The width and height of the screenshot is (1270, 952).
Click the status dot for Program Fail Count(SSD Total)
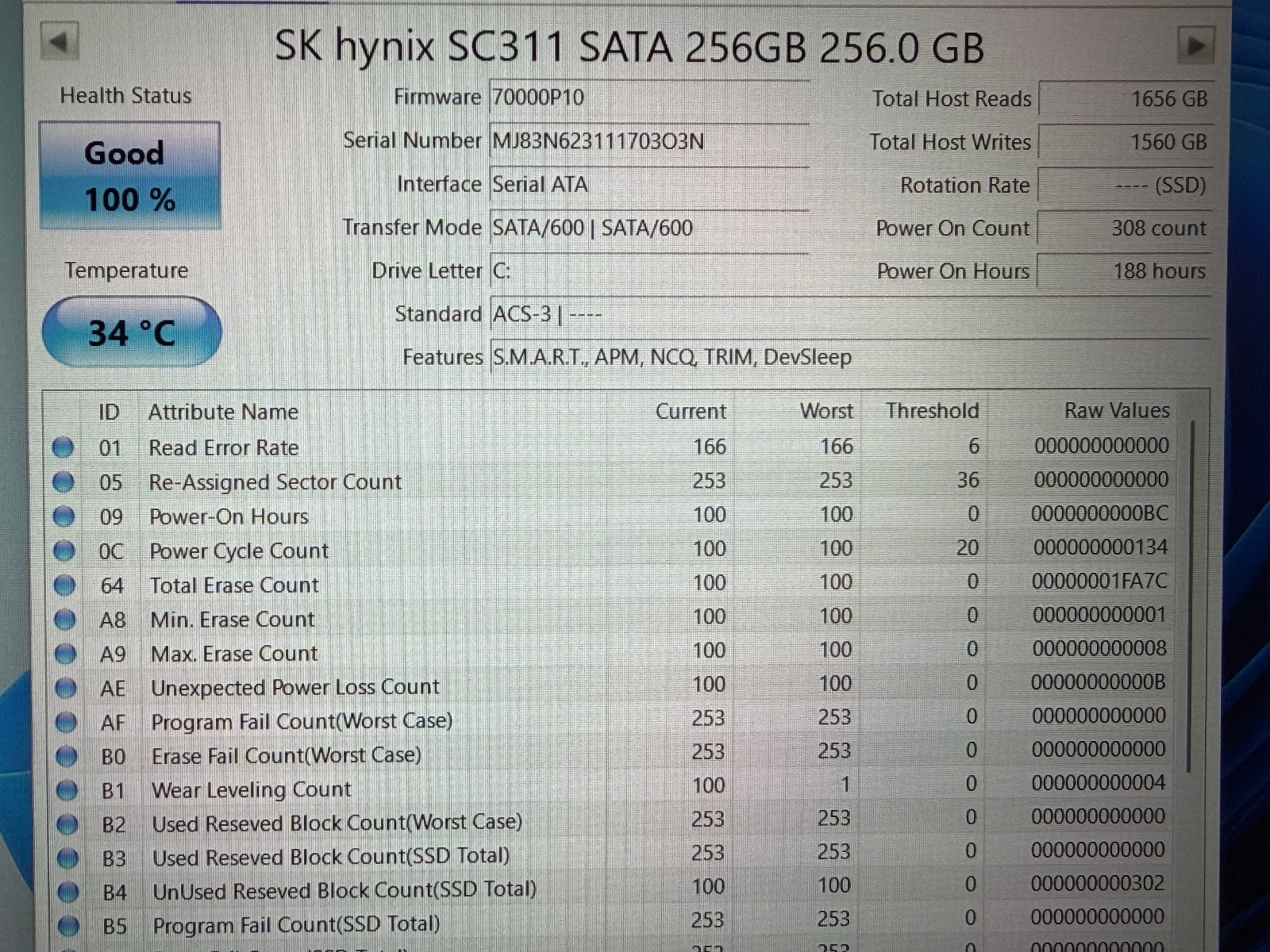69,926
